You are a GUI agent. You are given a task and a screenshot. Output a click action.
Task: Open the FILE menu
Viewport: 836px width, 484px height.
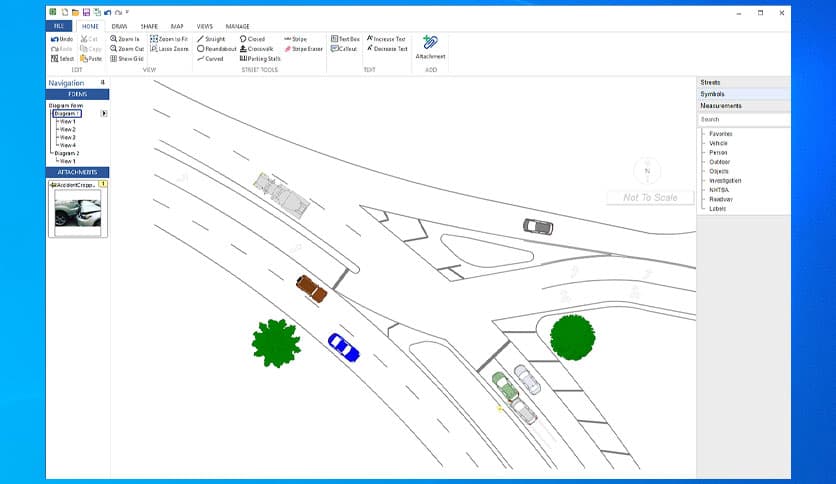pyautogui.click(x=59, y=26)
